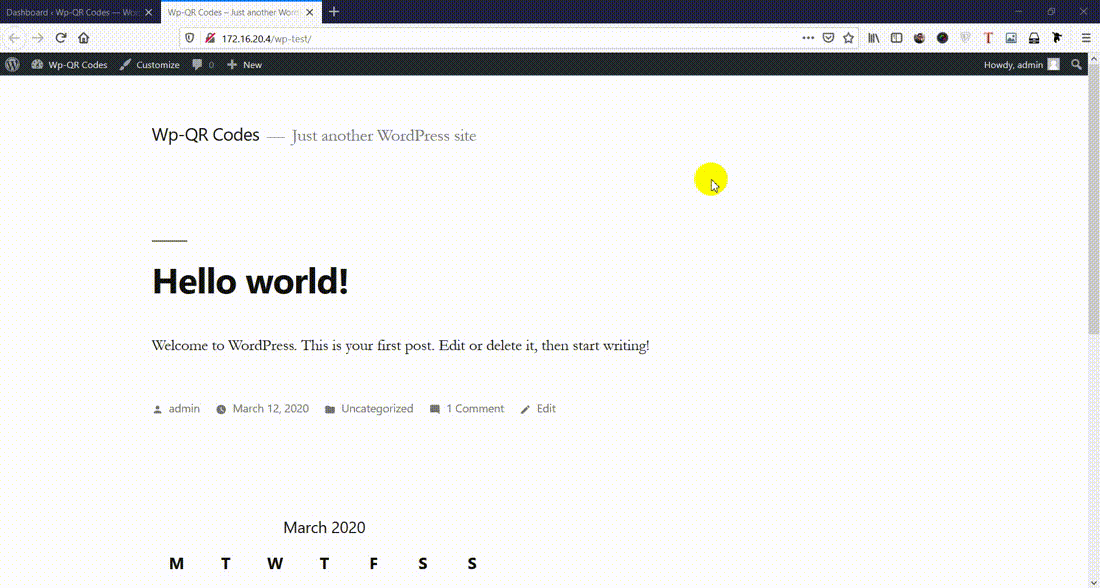Open a new browser tab
1100x588 pixels.
(334, 12)
